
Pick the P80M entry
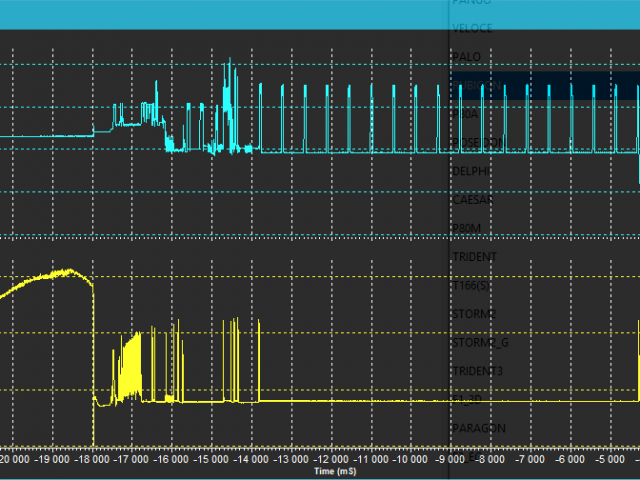tap(467, 229)
